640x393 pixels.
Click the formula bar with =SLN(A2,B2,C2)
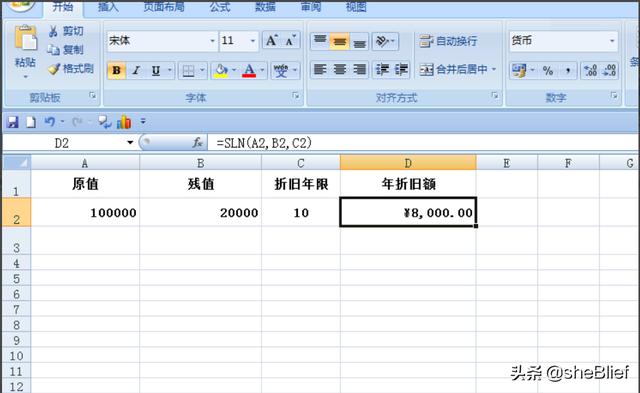click(x=422, y=143)
